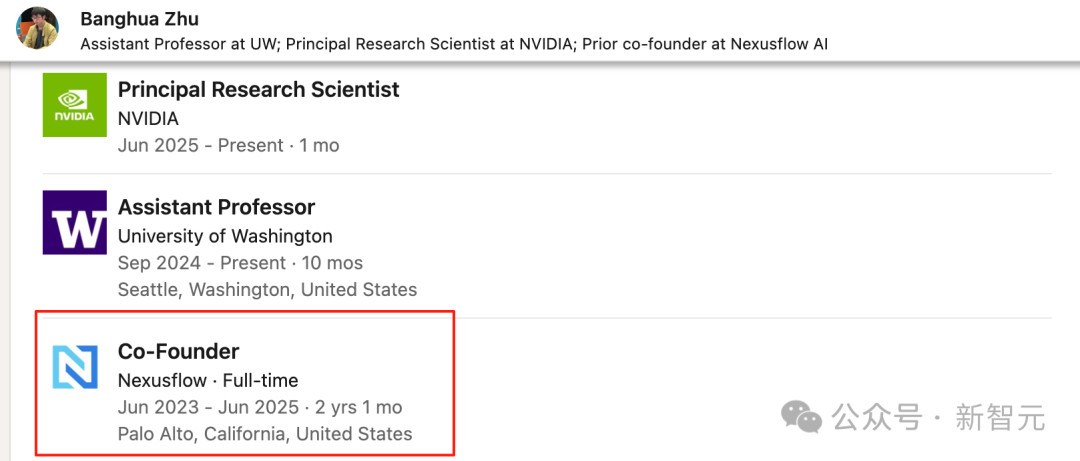The width and height of the screenshot is (1080, 461).
Task: Open the NVIDIA company logo
Action: click(x=74, y=105)
